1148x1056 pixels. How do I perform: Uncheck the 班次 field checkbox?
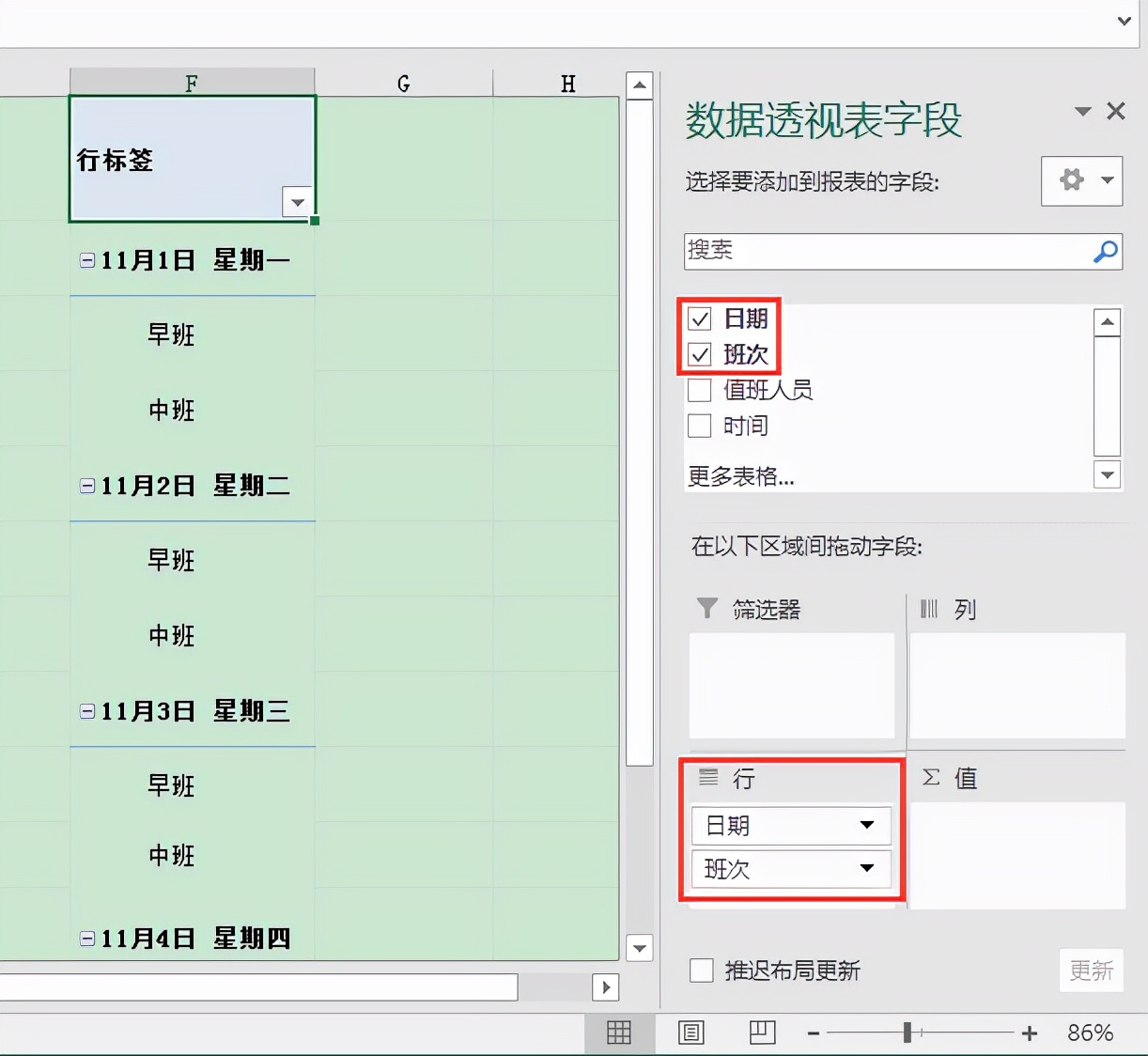(x=700, y=354)
